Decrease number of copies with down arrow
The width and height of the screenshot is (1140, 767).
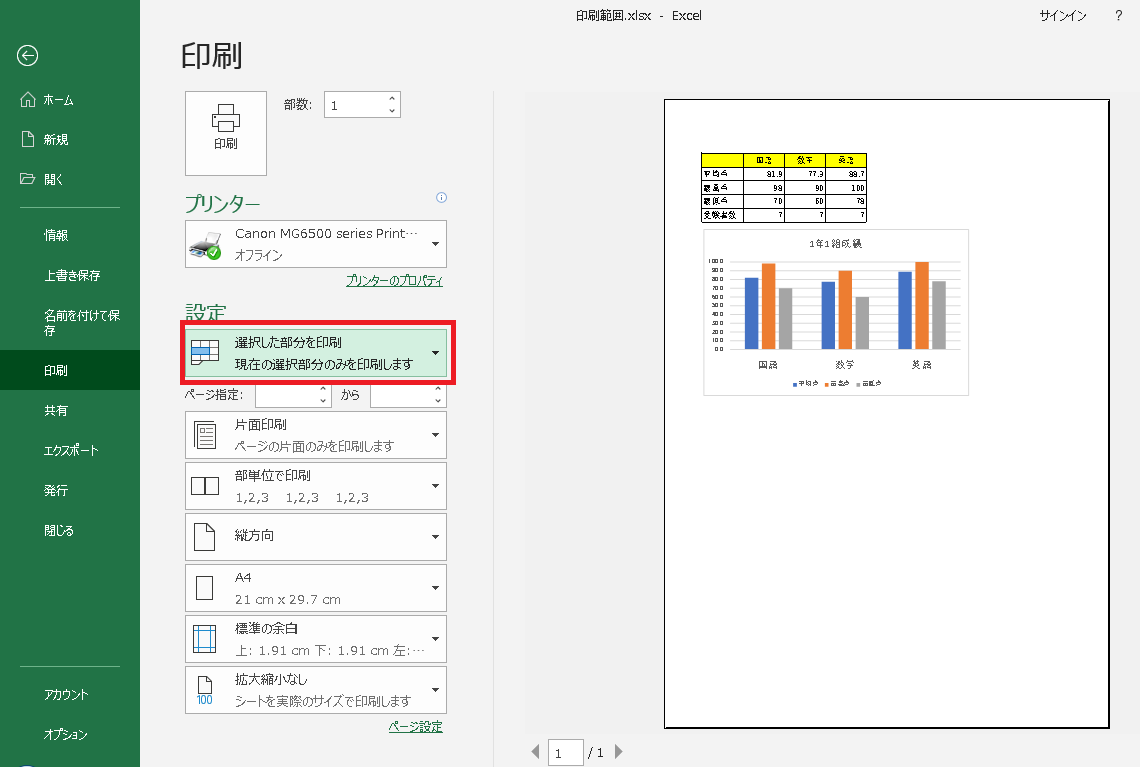click(392, 111)
